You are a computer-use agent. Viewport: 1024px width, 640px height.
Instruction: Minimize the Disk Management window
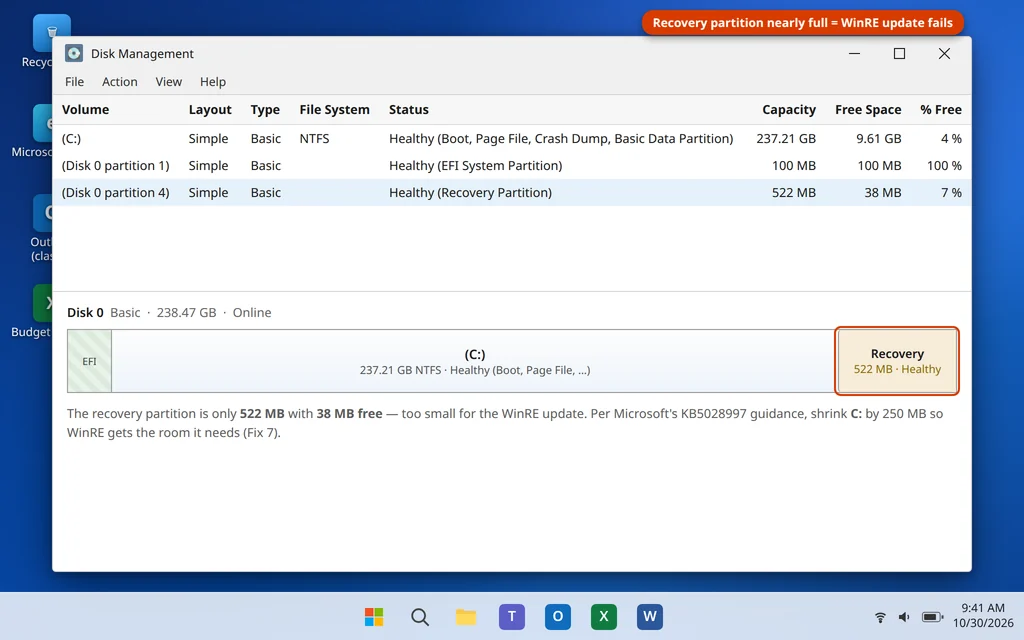click(854, 54)
